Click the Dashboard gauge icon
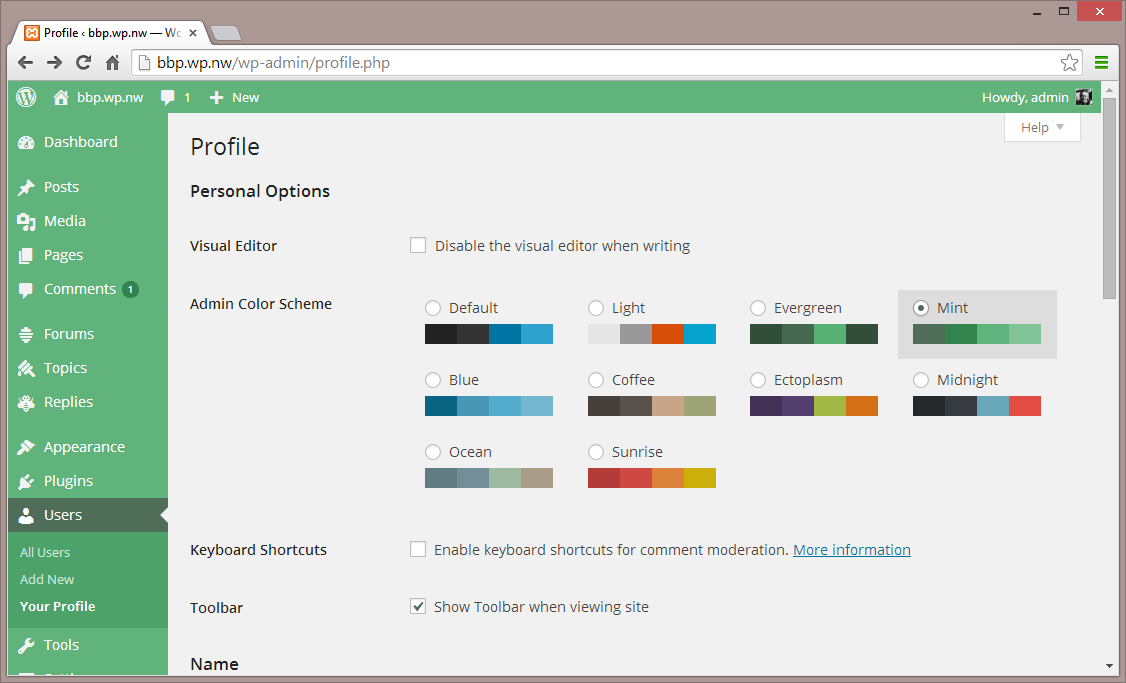1126x683 pixels. 26,143
